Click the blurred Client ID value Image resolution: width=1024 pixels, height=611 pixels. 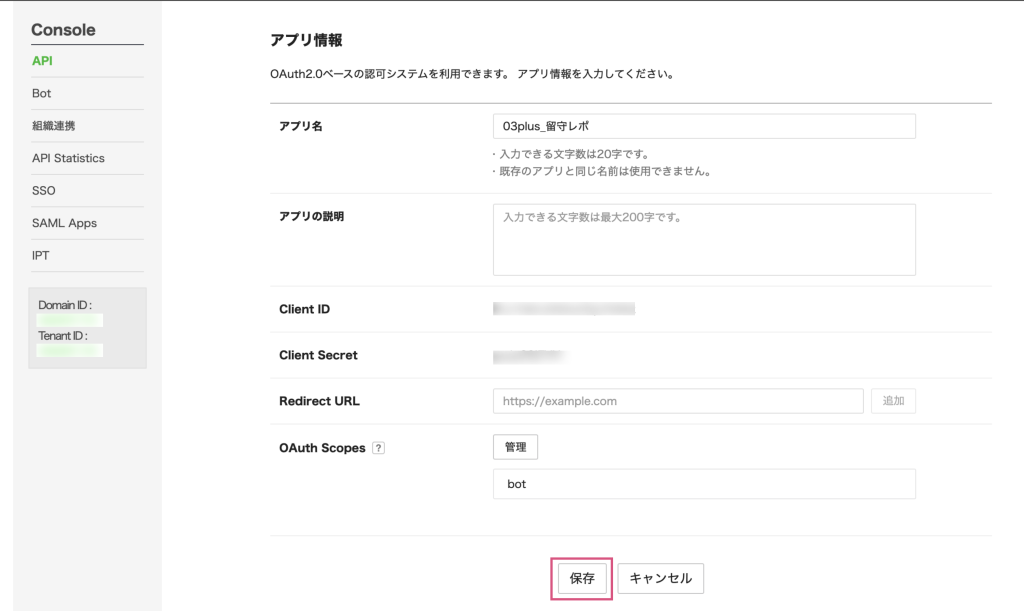(x=564, y=309)
